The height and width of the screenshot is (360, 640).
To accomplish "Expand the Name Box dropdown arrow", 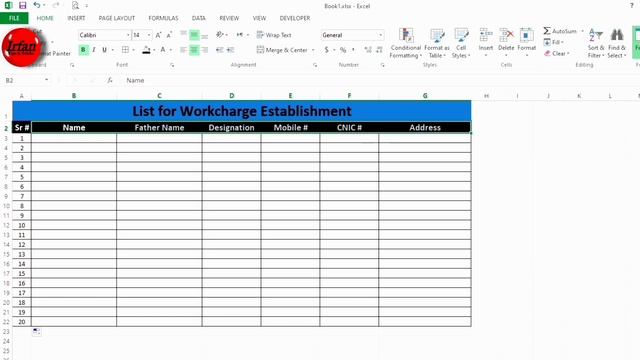I will (47, 80).
